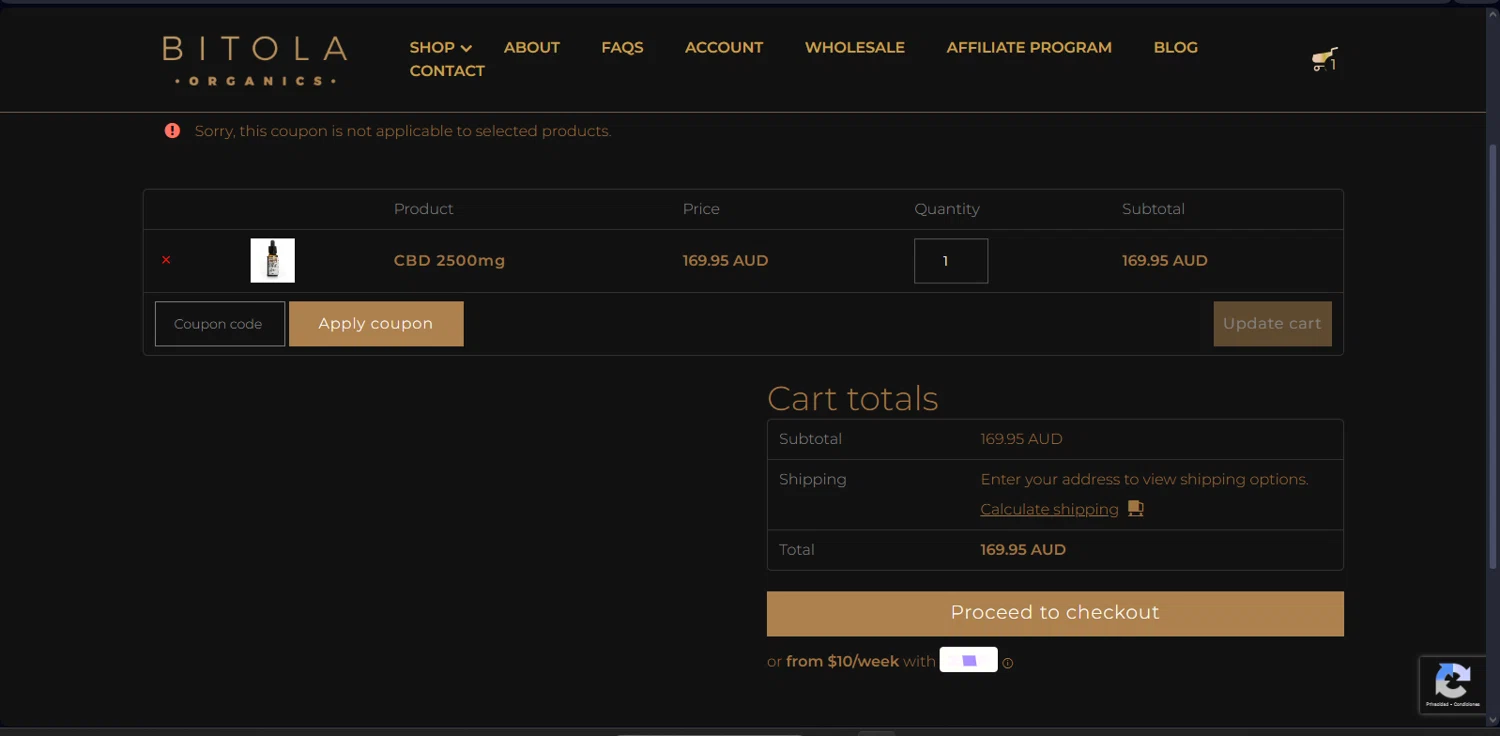Image resolution: width=1500 pixels, height=736 pixels.
Task: Open the CBD 2500mg product link
Action: (449, 261)
